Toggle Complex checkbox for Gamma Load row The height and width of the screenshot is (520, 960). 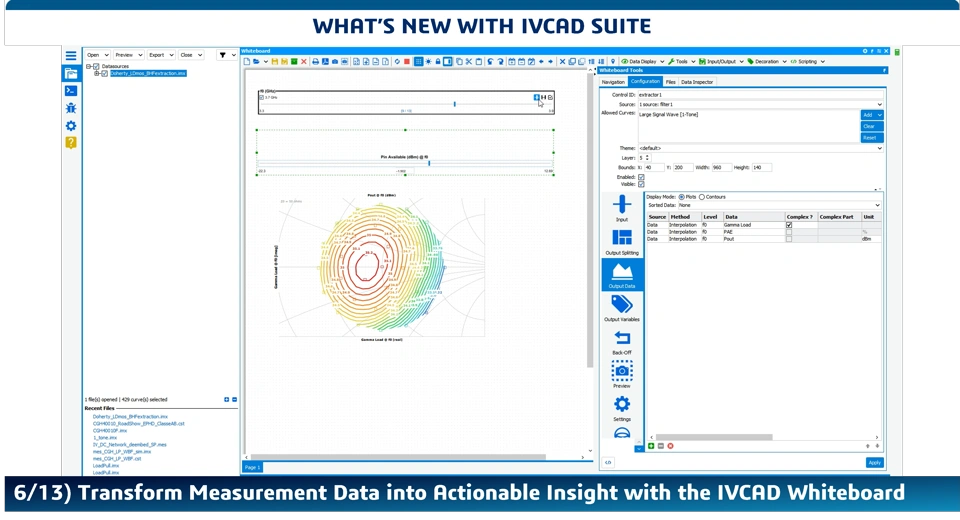point(789,225)
